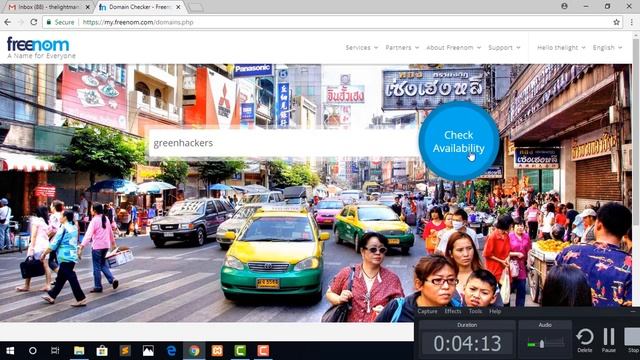Viewport: 640px width, 360px height.
Task: Open red Camtasia recorder taskbar icon
Action: click(x=263, y=351)
